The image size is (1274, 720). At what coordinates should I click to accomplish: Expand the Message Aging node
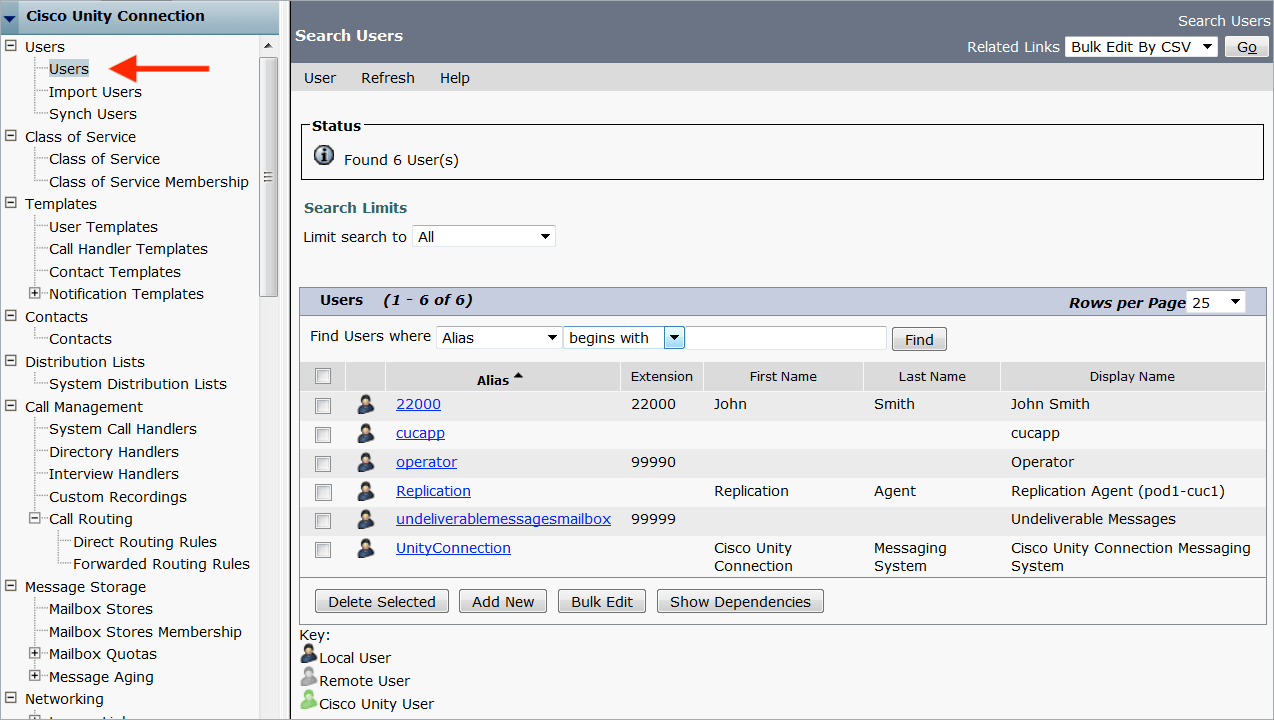point(35,676)
